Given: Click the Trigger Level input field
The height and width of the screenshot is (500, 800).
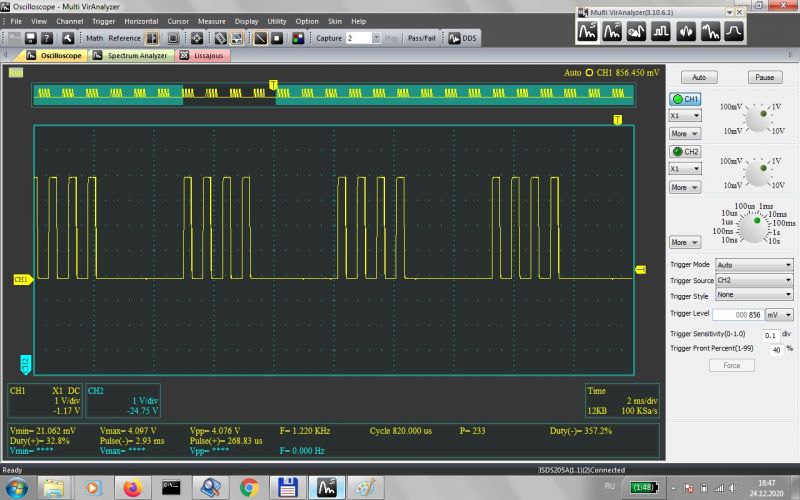Looking at the screenshot, I should pyautogui.click(x=738, y=315).
